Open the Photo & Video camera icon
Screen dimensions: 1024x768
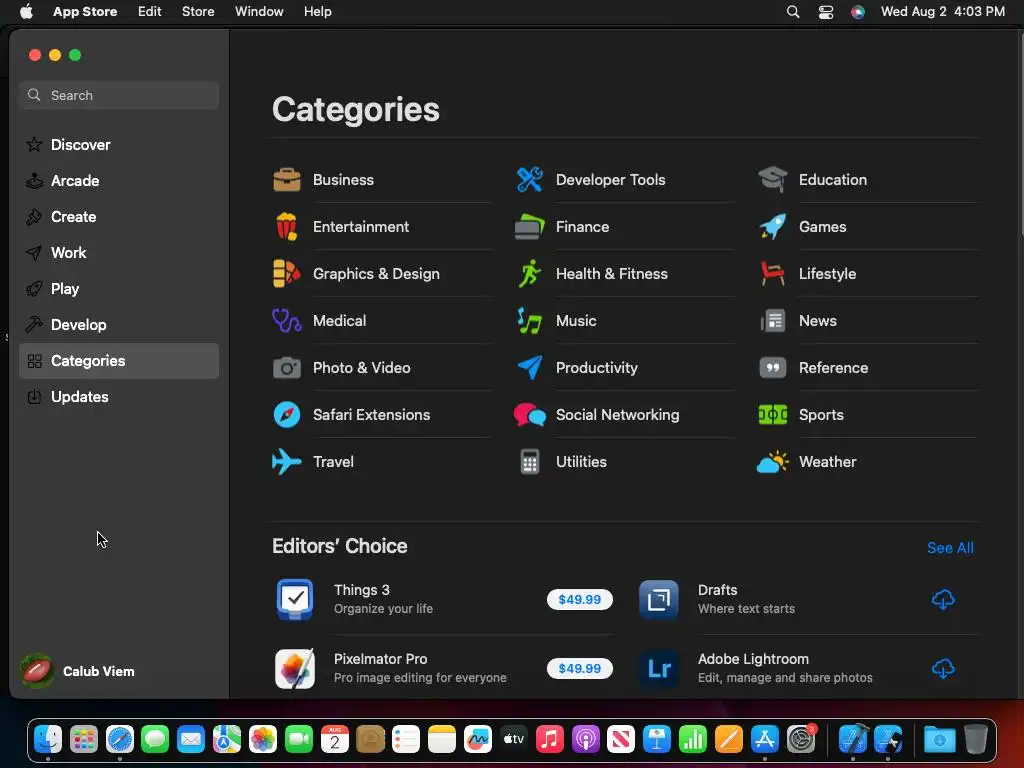(x=287, y=368)
